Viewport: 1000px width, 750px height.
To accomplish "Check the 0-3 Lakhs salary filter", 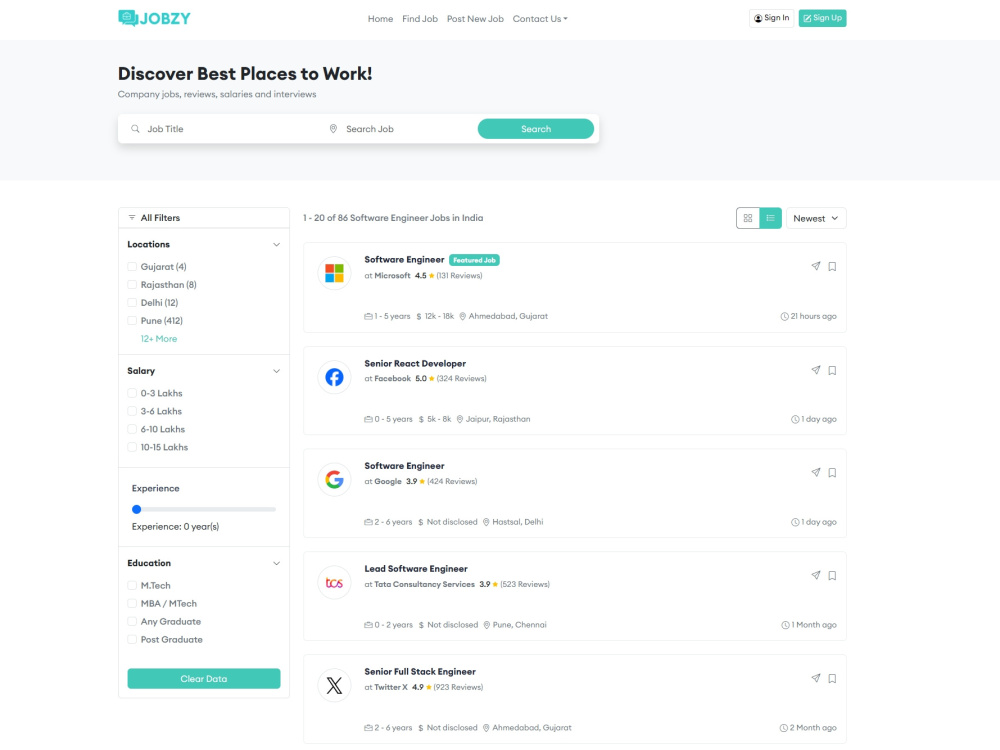I will (x=132, y=393).
